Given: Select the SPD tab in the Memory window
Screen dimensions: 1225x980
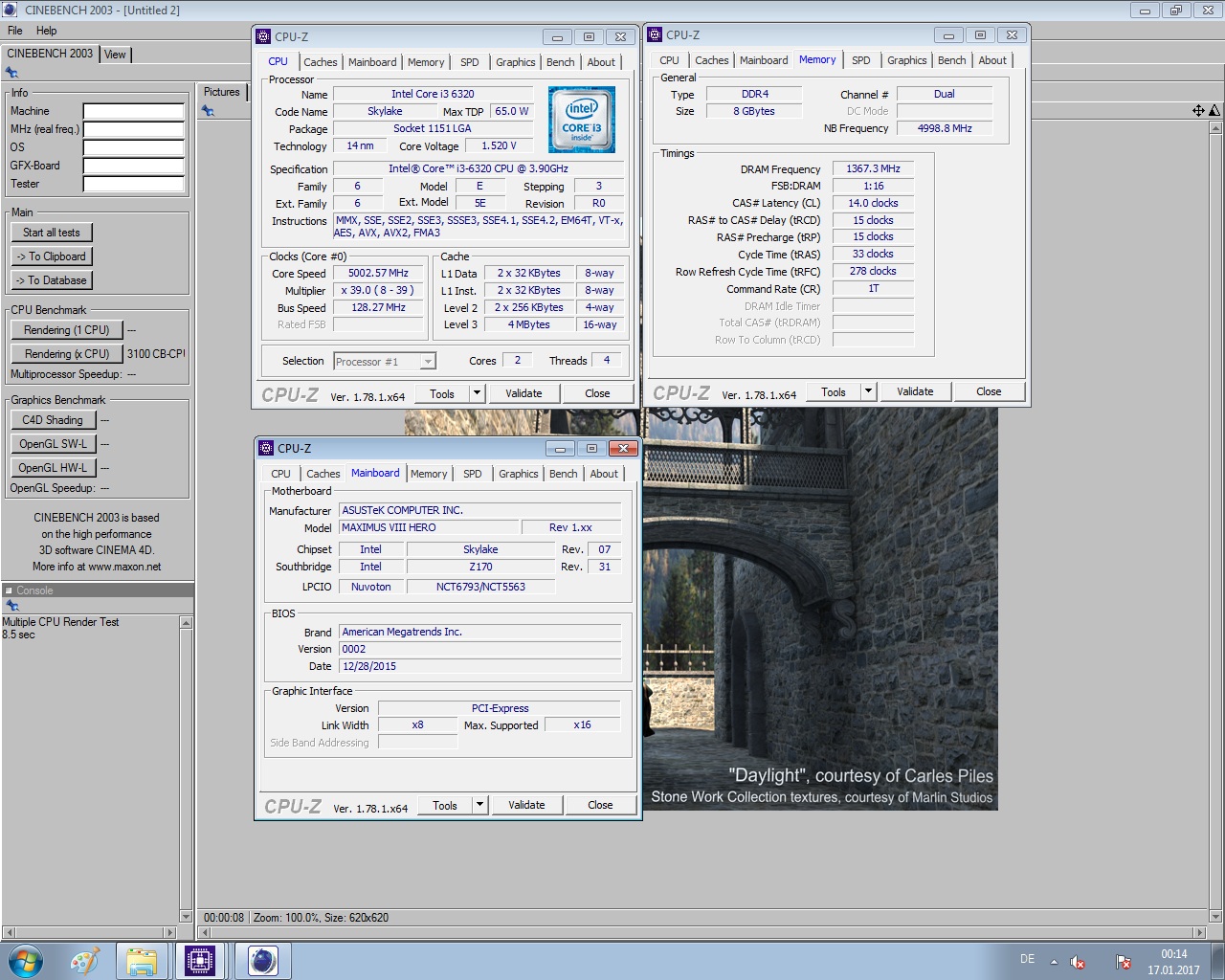Looking at the screenshot, I should point(861,60).
